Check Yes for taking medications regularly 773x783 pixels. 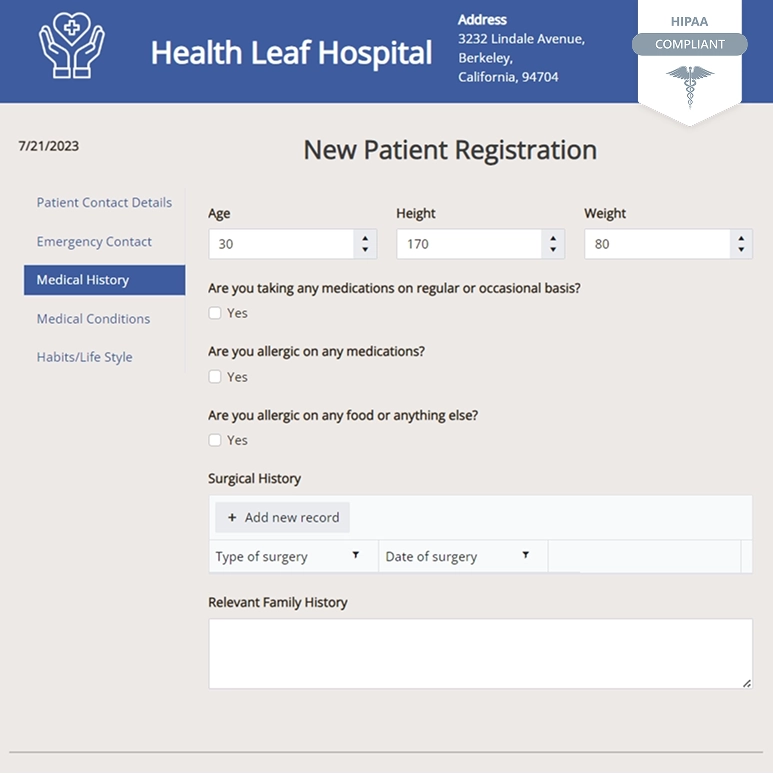click(x=215, y=313)
